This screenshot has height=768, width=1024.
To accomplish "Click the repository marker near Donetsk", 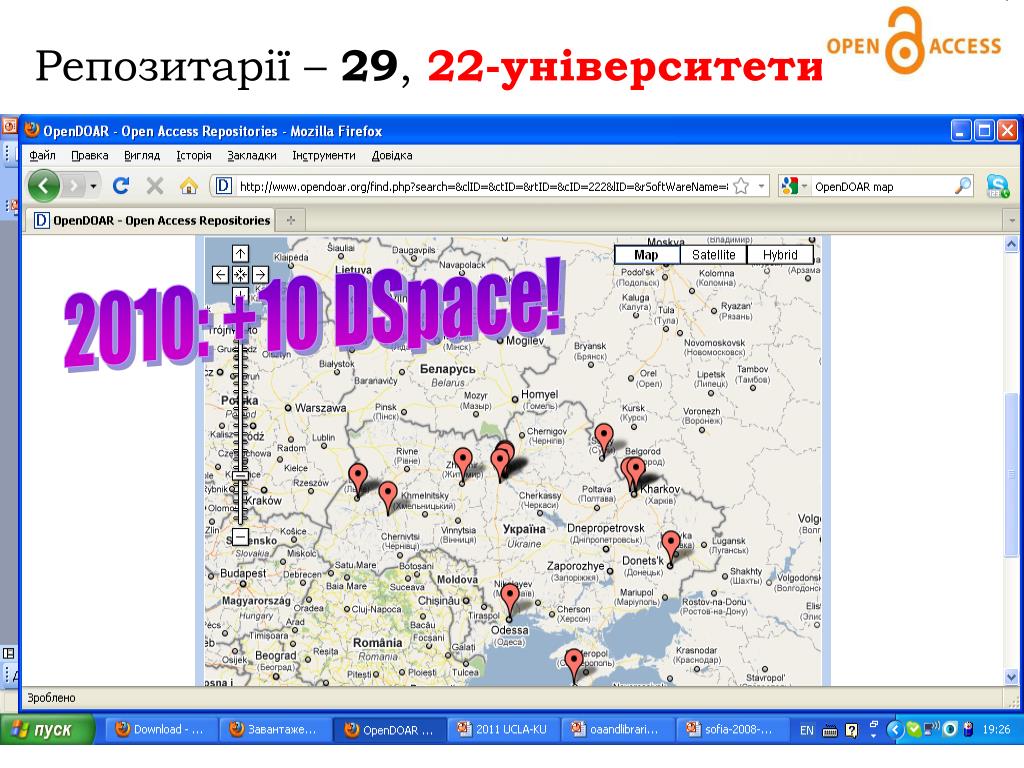I will [671, 547].
